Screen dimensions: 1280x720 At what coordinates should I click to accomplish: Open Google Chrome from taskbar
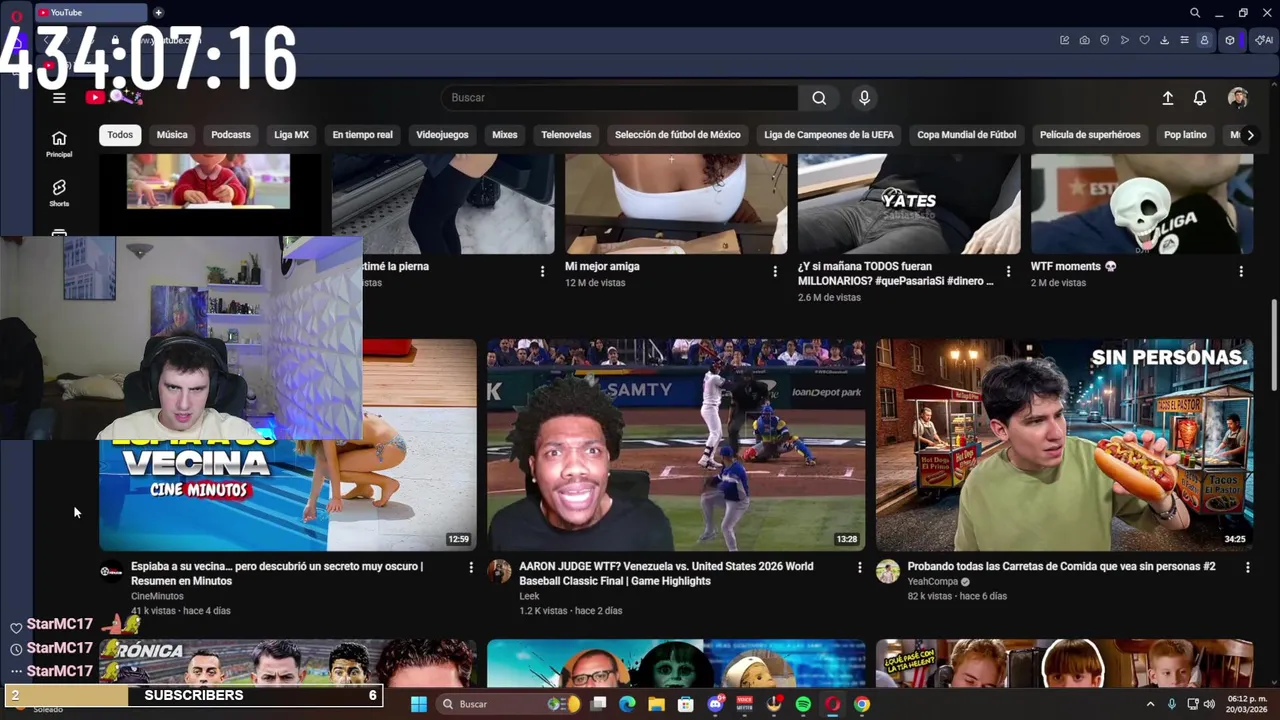point(862,704)
